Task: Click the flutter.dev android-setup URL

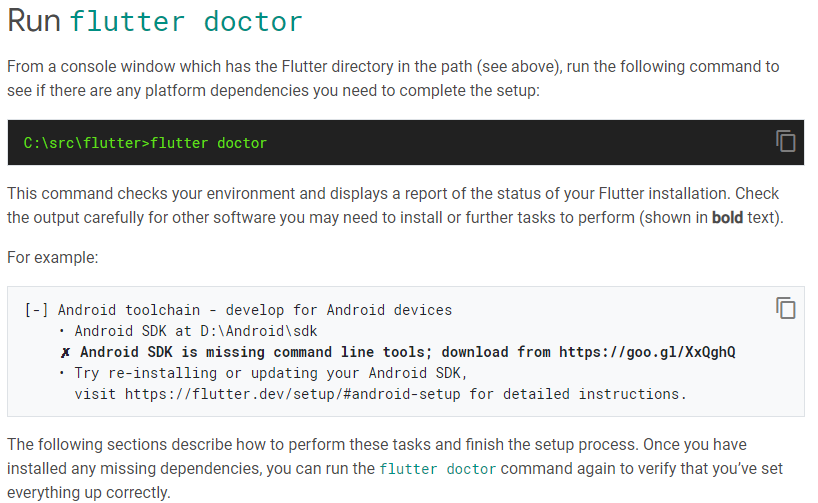Action: (x=293, y=394)
